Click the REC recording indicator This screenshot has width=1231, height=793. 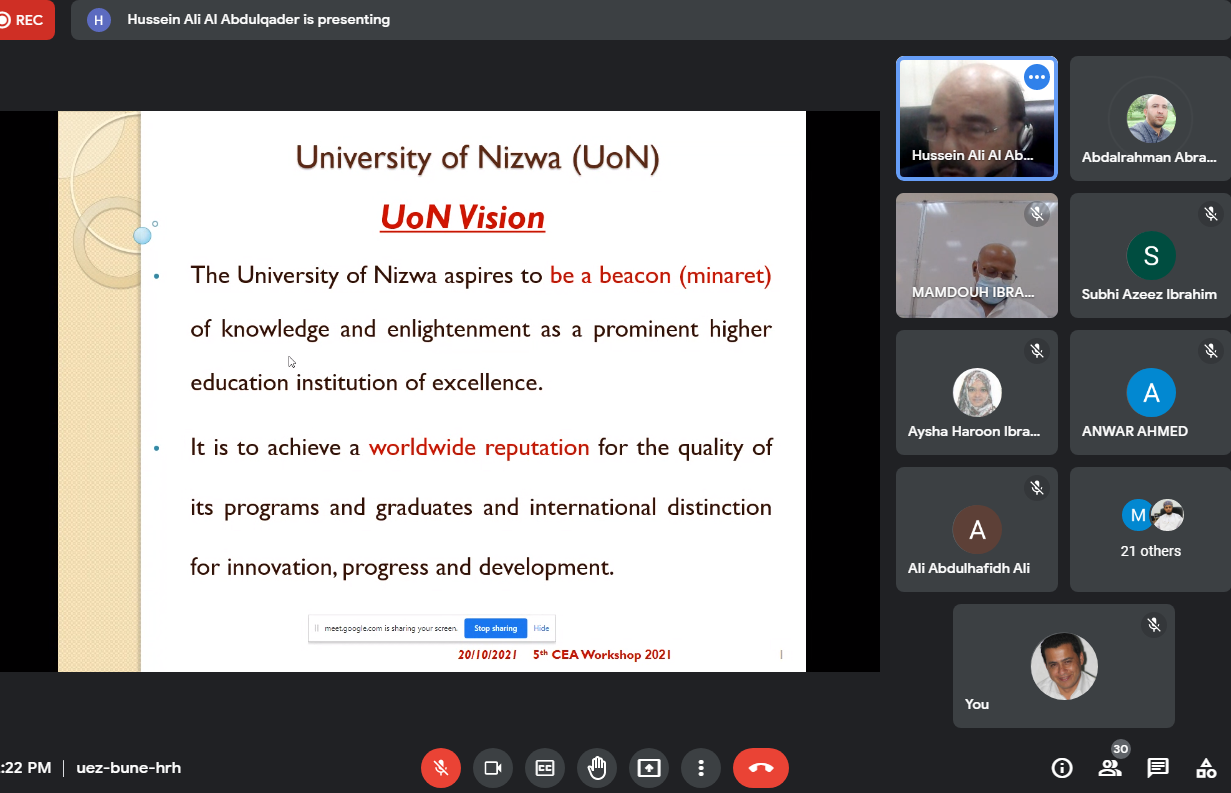point(21,20)
